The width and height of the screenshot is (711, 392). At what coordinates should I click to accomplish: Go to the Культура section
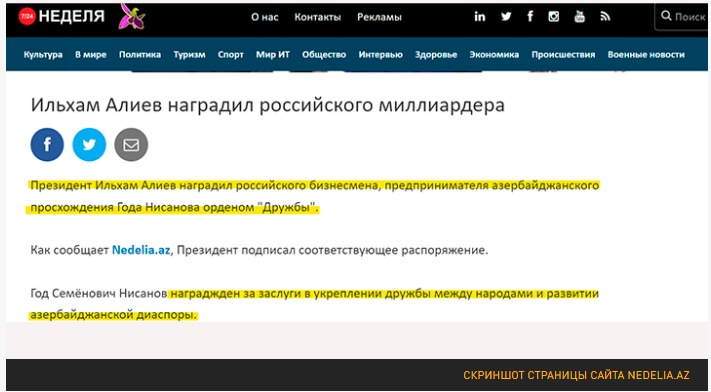click(x=43, y=54)
